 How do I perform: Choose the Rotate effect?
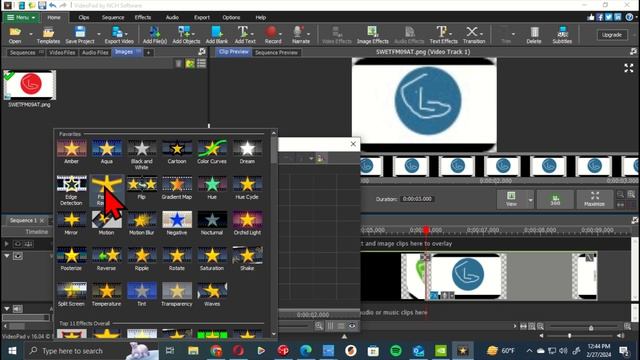(177, 259)
